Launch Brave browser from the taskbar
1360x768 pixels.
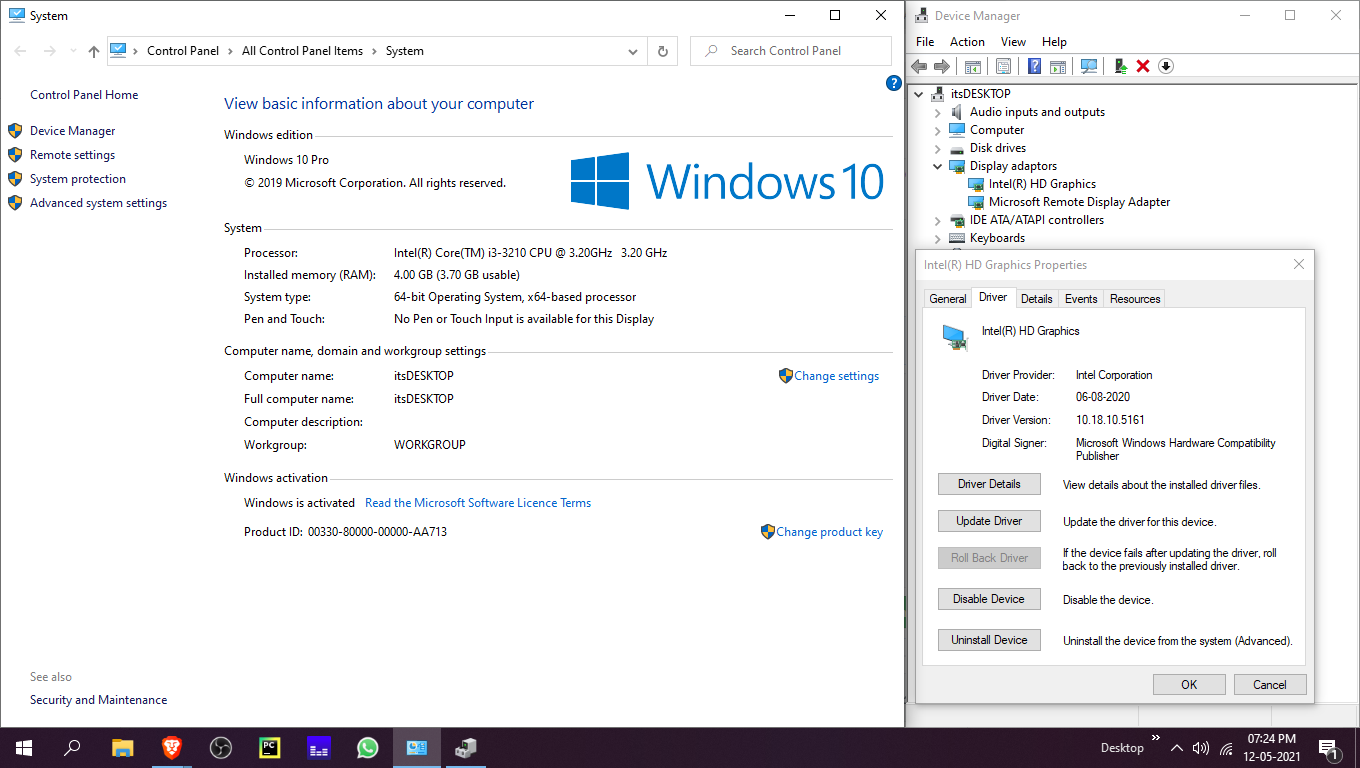[x=172, y=748]
